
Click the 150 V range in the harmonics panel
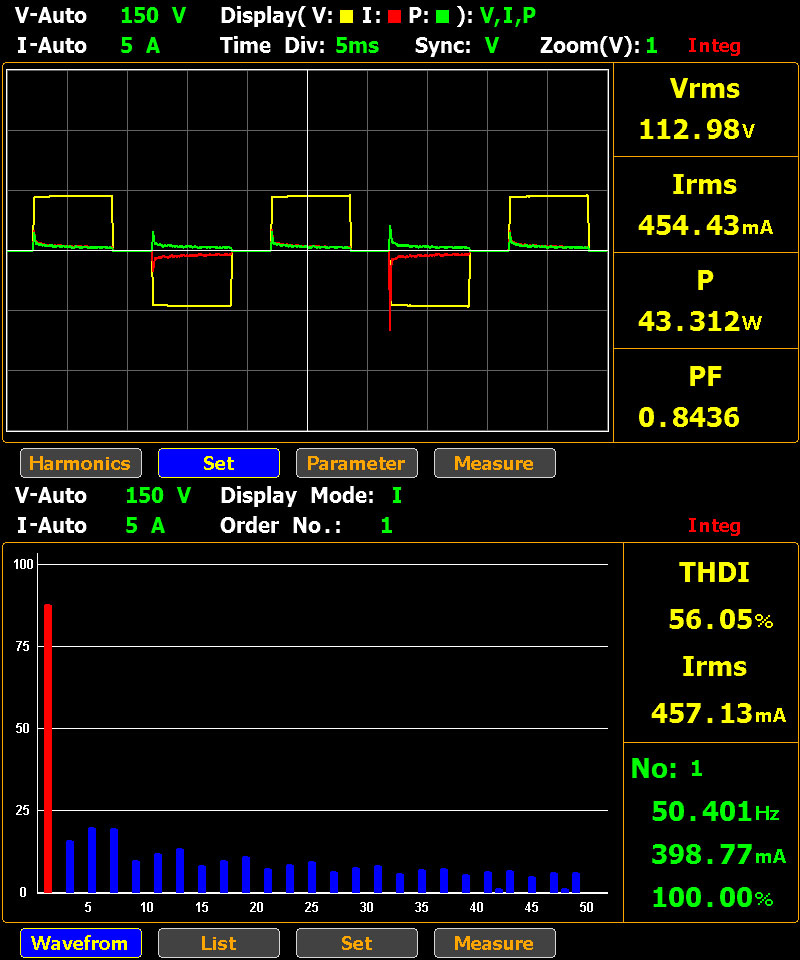pyautogui.click(x=158, y=495)
